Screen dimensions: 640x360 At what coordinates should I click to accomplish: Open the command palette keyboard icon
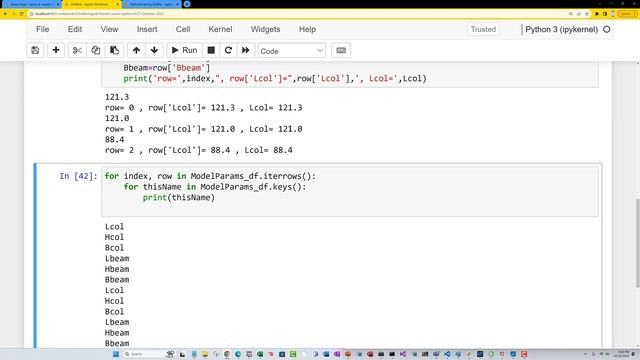click(341, 50)
